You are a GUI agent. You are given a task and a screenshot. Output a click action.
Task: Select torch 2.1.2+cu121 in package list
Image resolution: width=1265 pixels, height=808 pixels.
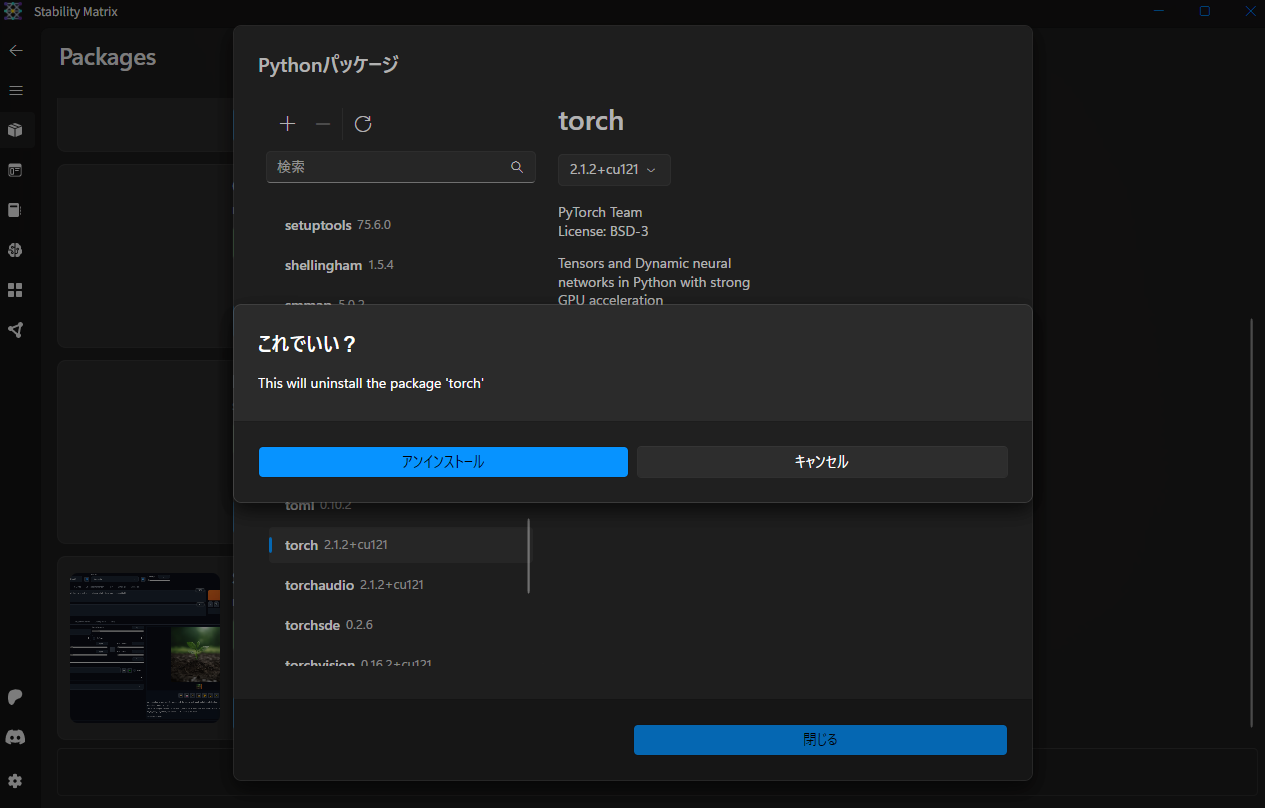[x=398, y=545]
